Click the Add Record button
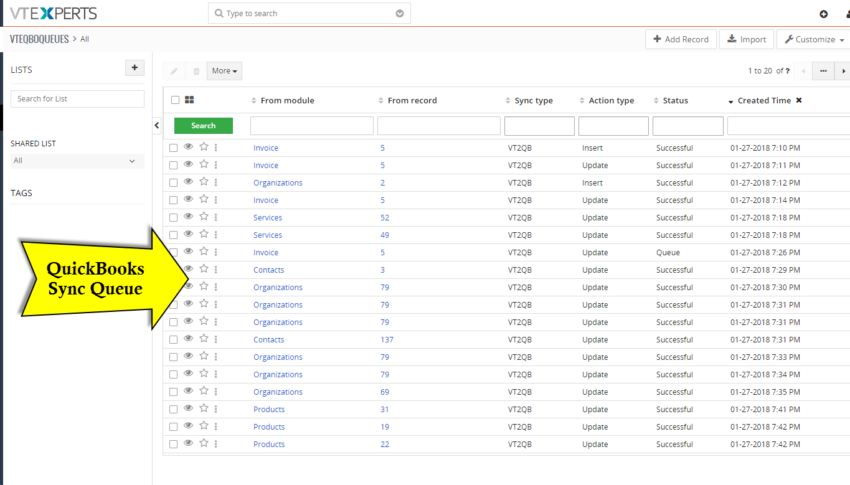850x485 pixels. pos(681,40)
